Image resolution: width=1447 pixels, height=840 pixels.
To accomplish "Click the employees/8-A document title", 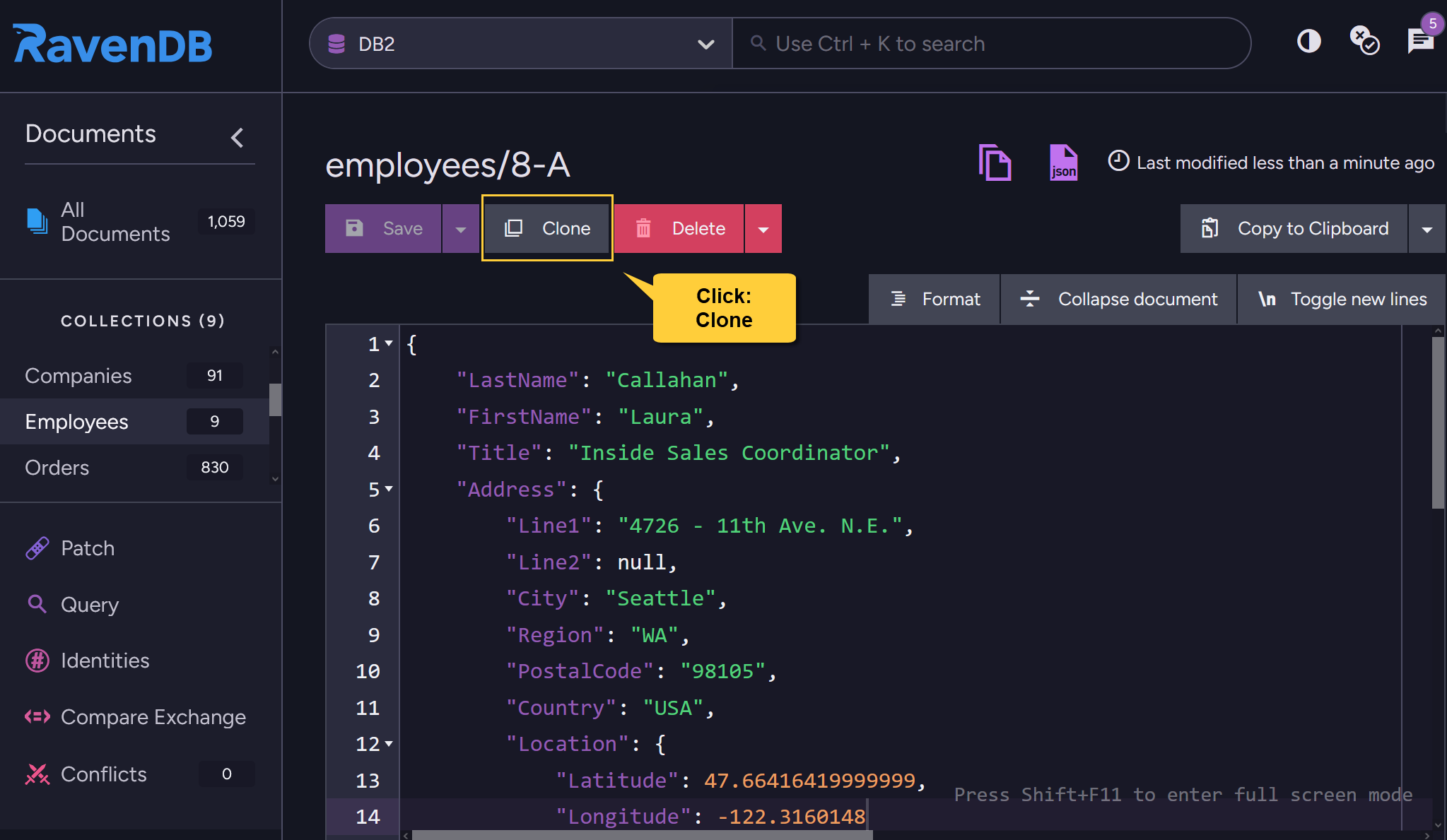I will 447,165.
